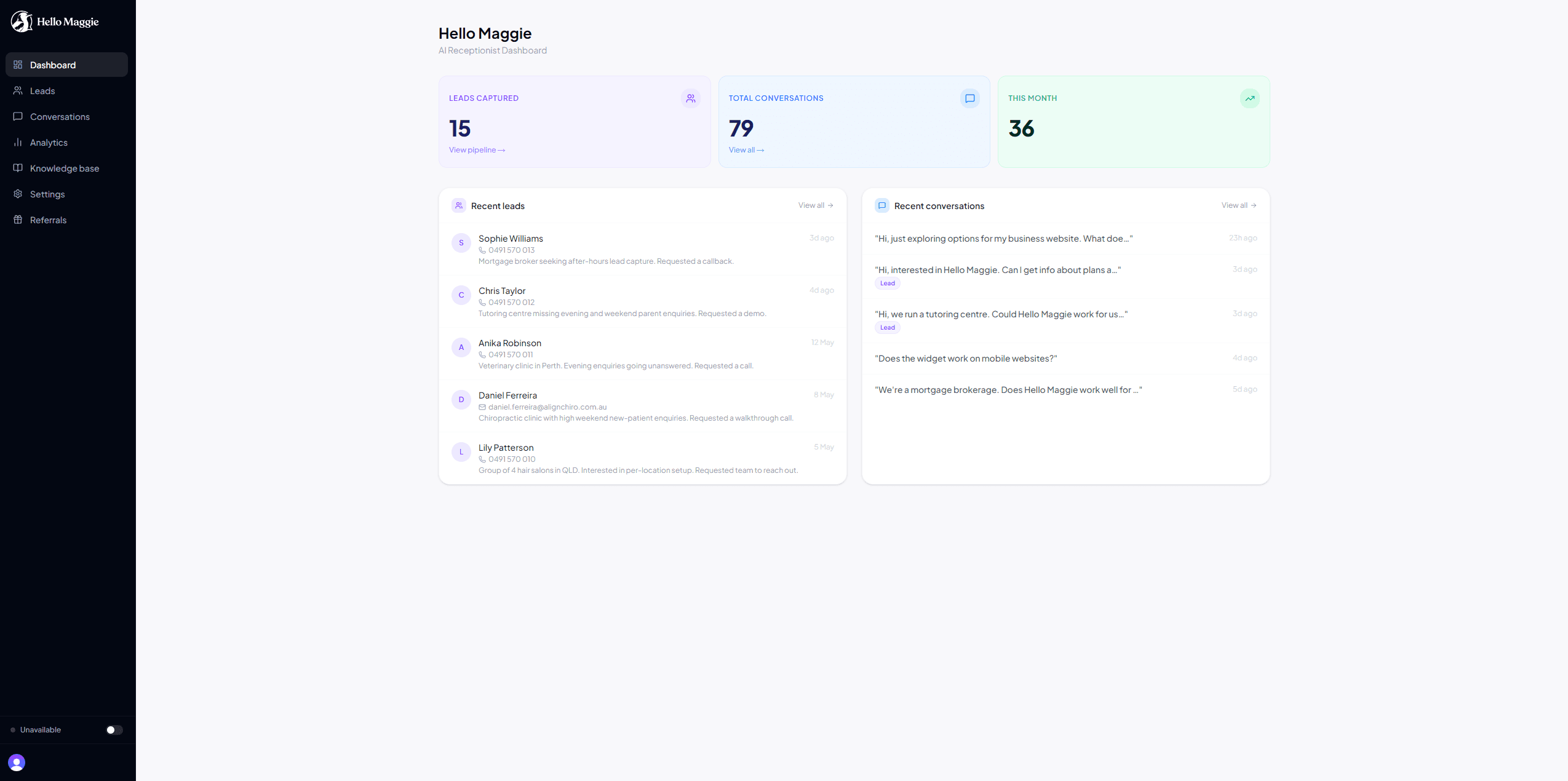The image size is (1568, 781).
Task: Click the Total Conversations count 79
Action: coord(741,129)
